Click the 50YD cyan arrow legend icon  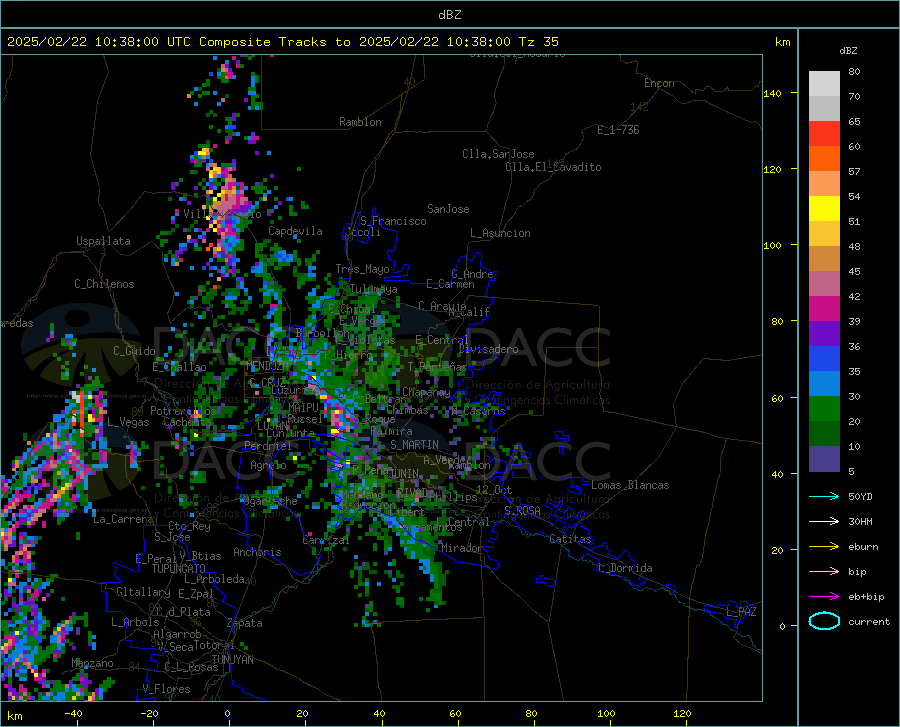pos(824,496)
